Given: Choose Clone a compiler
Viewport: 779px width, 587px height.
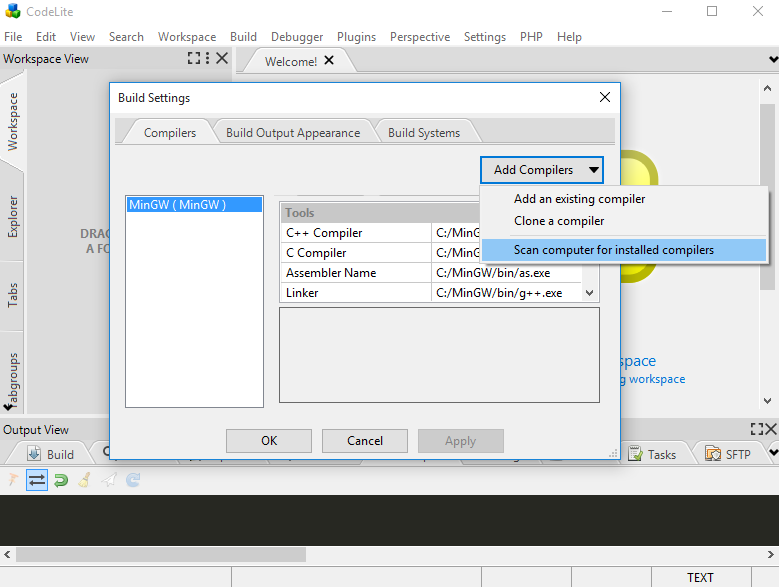Looking at the screenshot, I should point(624,220).
